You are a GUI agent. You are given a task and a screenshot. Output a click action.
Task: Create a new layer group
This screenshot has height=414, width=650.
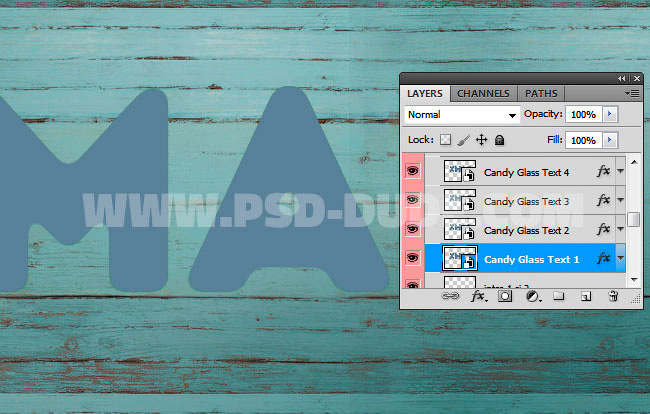pos(559,297)
